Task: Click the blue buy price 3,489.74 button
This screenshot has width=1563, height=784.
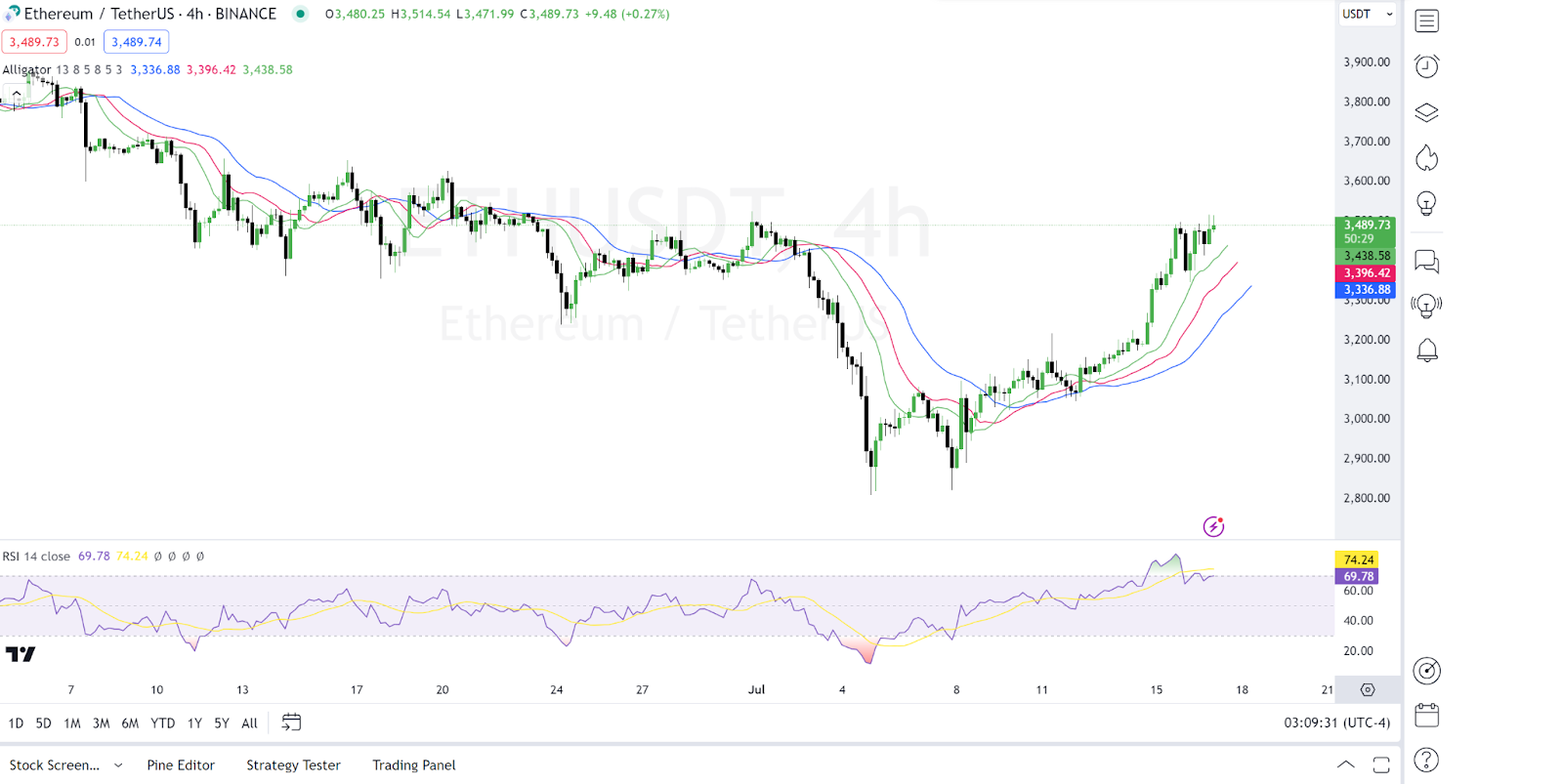Action: [136, 42]
